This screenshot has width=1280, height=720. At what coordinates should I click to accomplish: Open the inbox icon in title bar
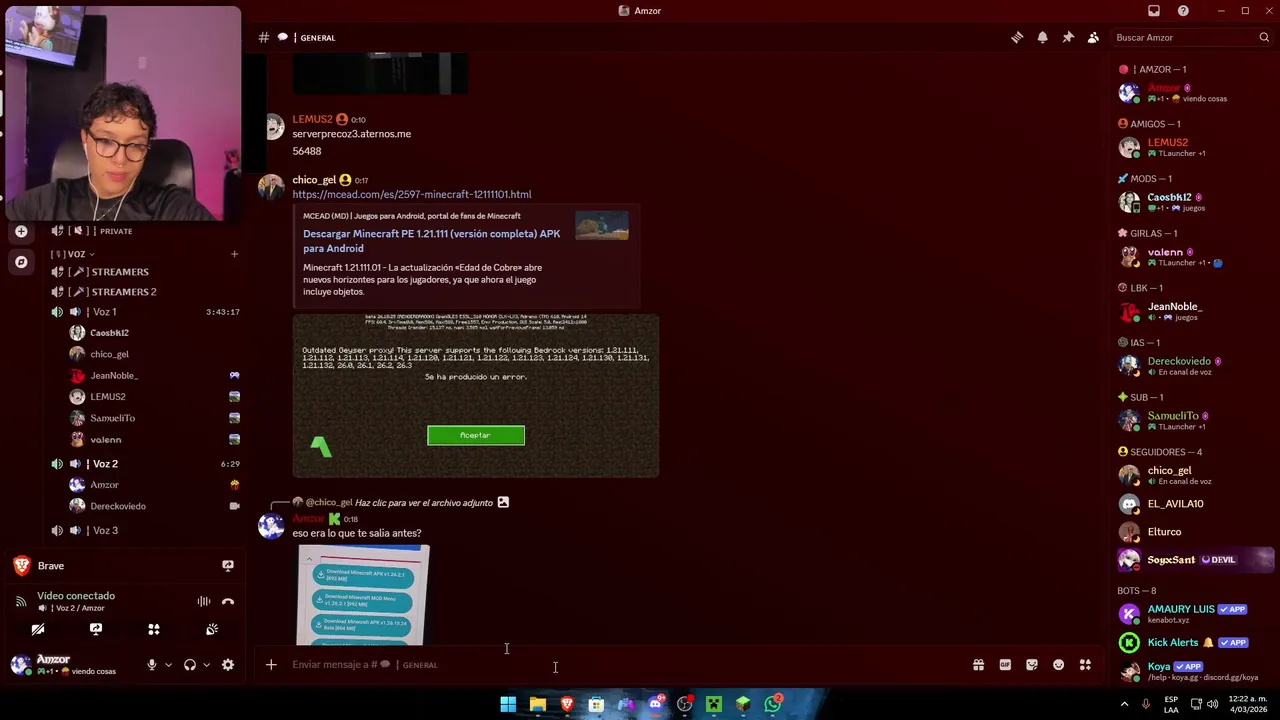[x=1154, y=11]
